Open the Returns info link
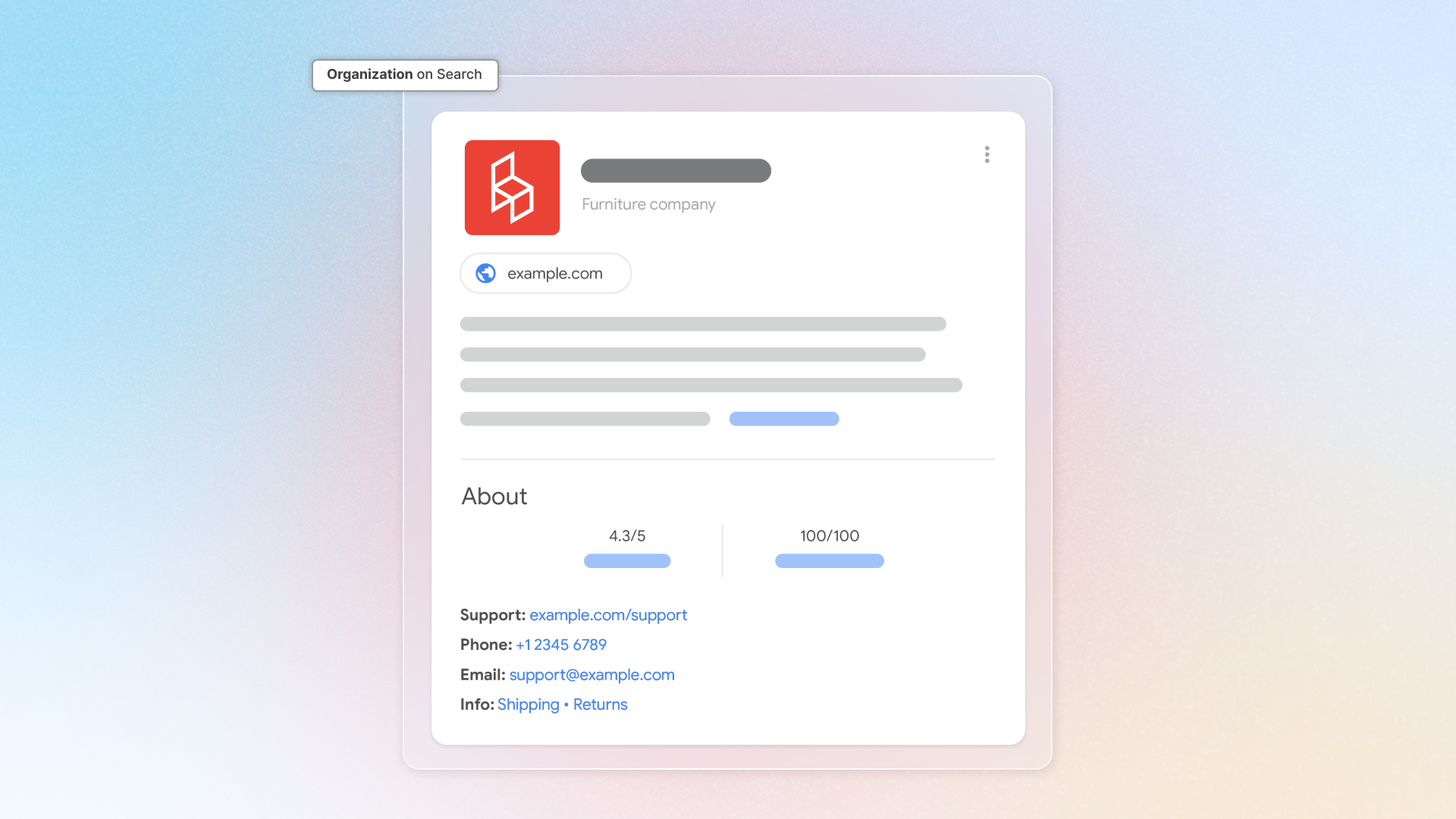 [x=600, y=704]
